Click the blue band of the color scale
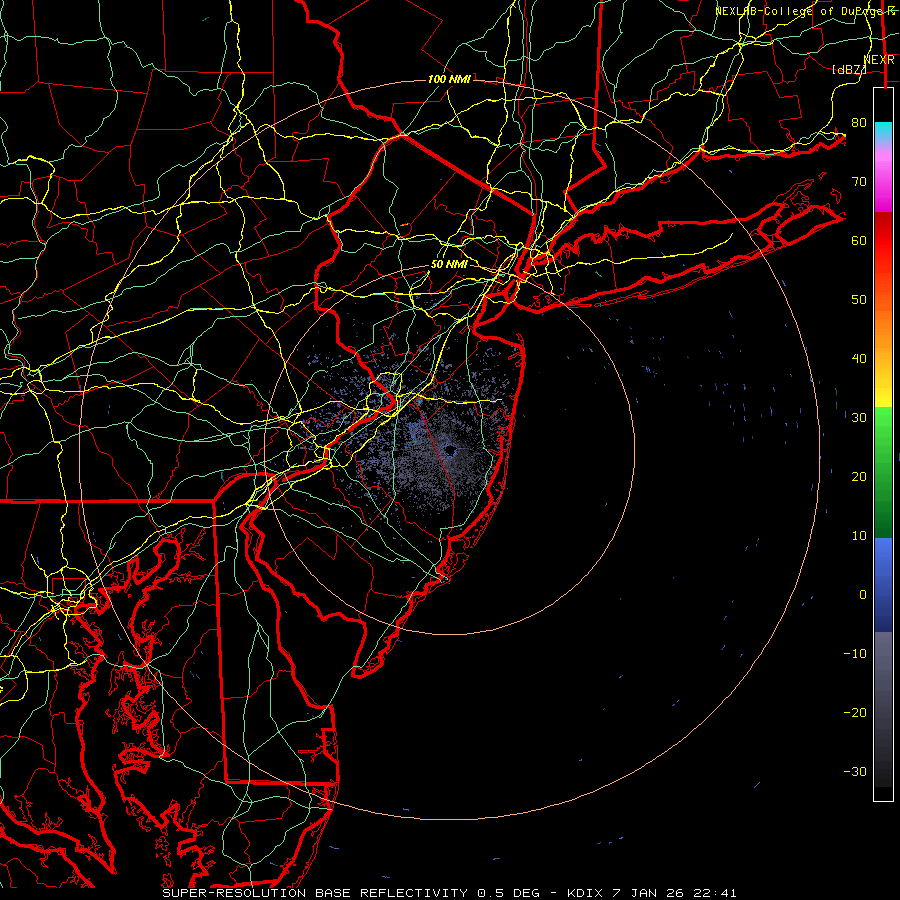This screenshot has height=900, width=900. tap(883, 584)
